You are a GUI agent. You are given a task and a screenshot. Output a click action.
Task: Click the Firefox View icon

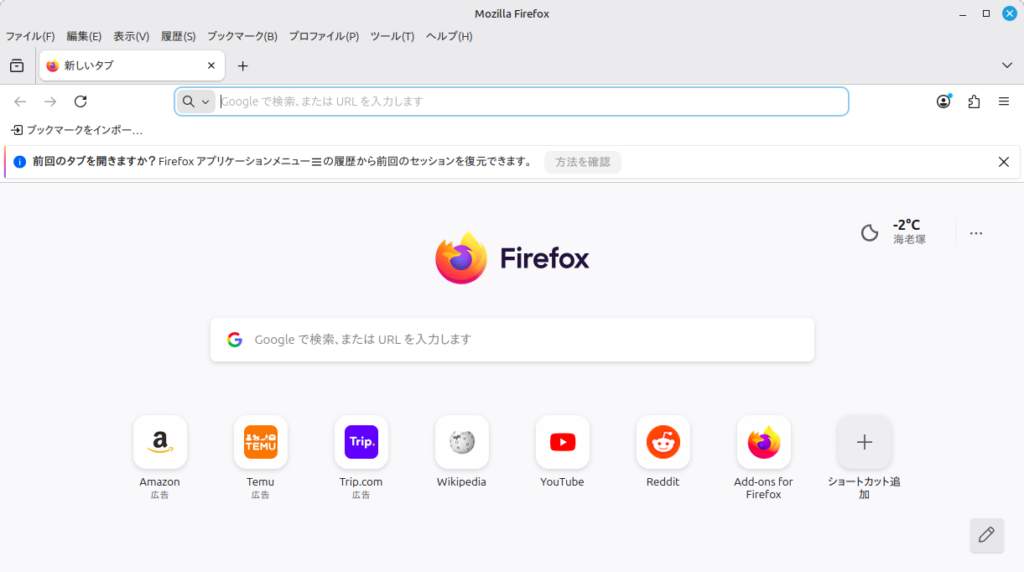click(17, 66)
